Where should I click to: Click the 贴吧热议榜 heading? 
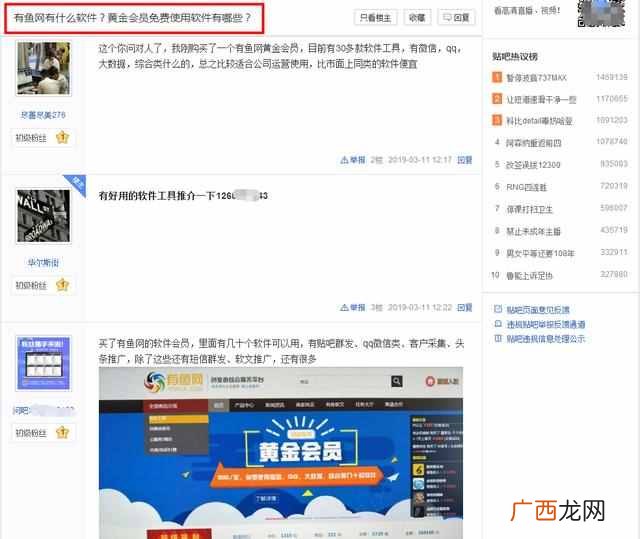tap(515, 56)
